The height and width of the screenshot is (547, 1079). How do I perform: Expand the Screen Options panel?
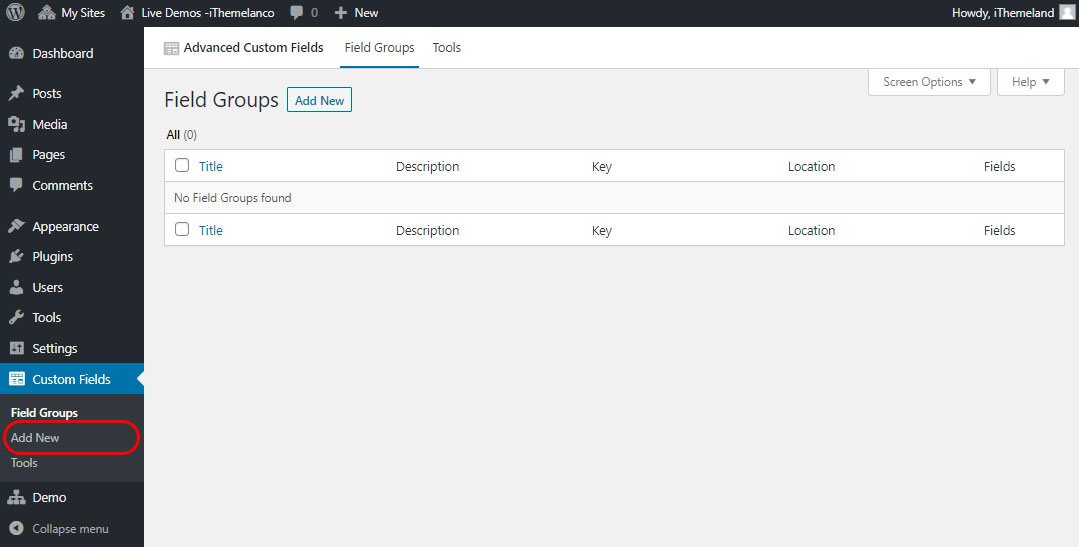click(x=929, y=82)
